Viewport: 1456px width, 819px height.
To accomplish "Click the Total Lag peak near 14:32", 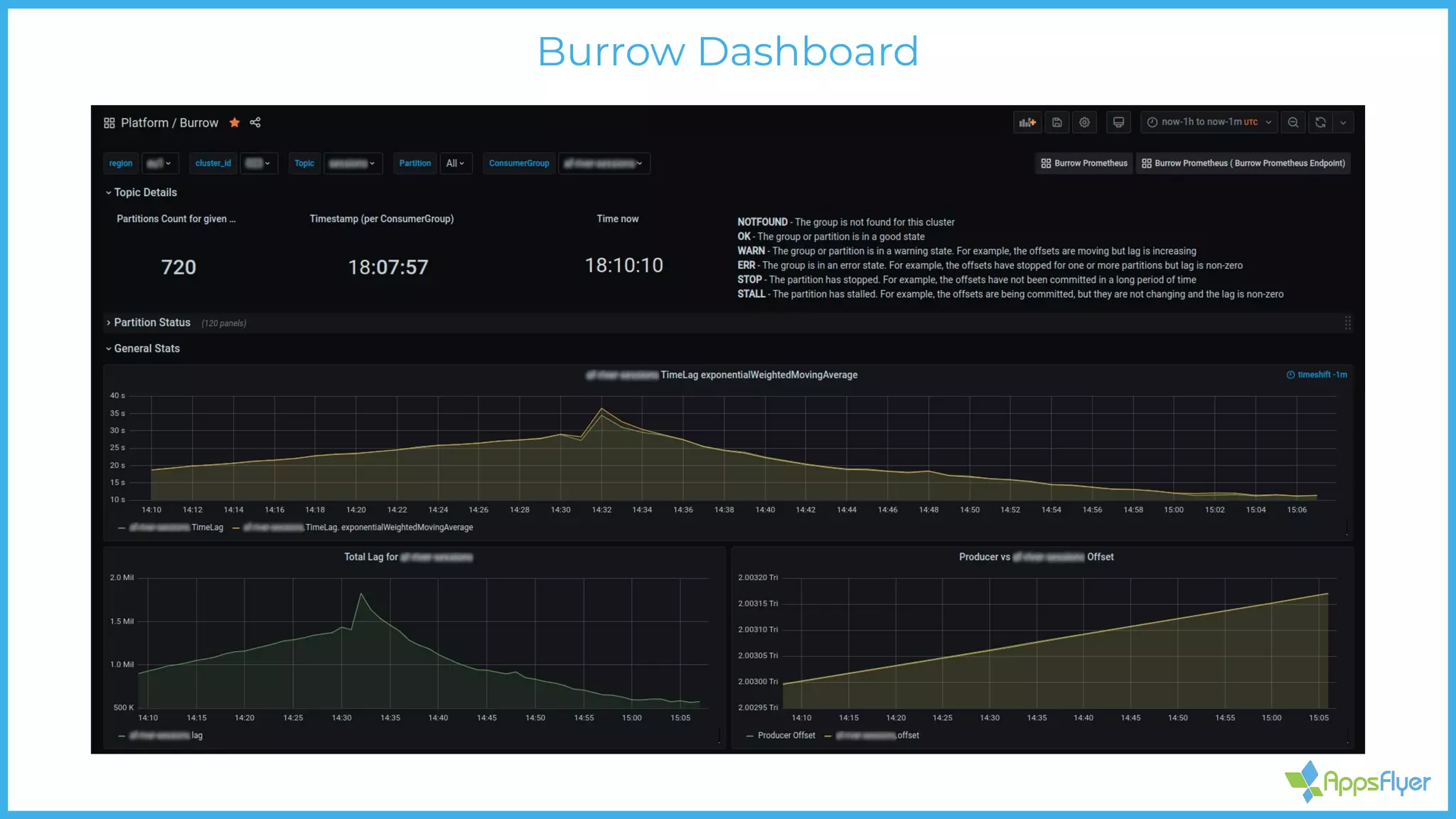I will [x=361, y=594].
